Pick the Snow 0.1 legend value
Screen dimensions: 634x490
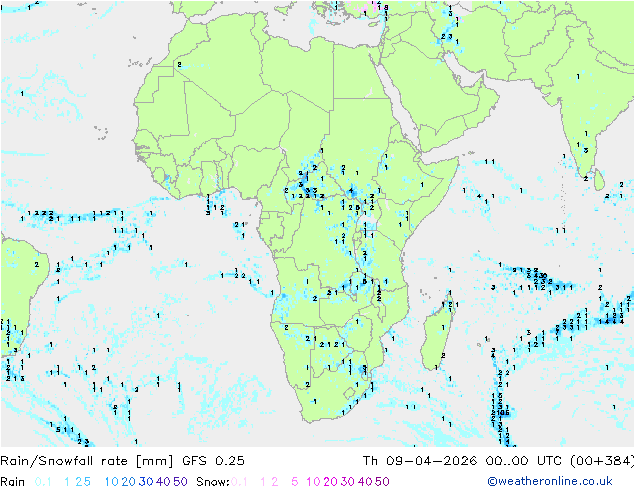point(239,482)
